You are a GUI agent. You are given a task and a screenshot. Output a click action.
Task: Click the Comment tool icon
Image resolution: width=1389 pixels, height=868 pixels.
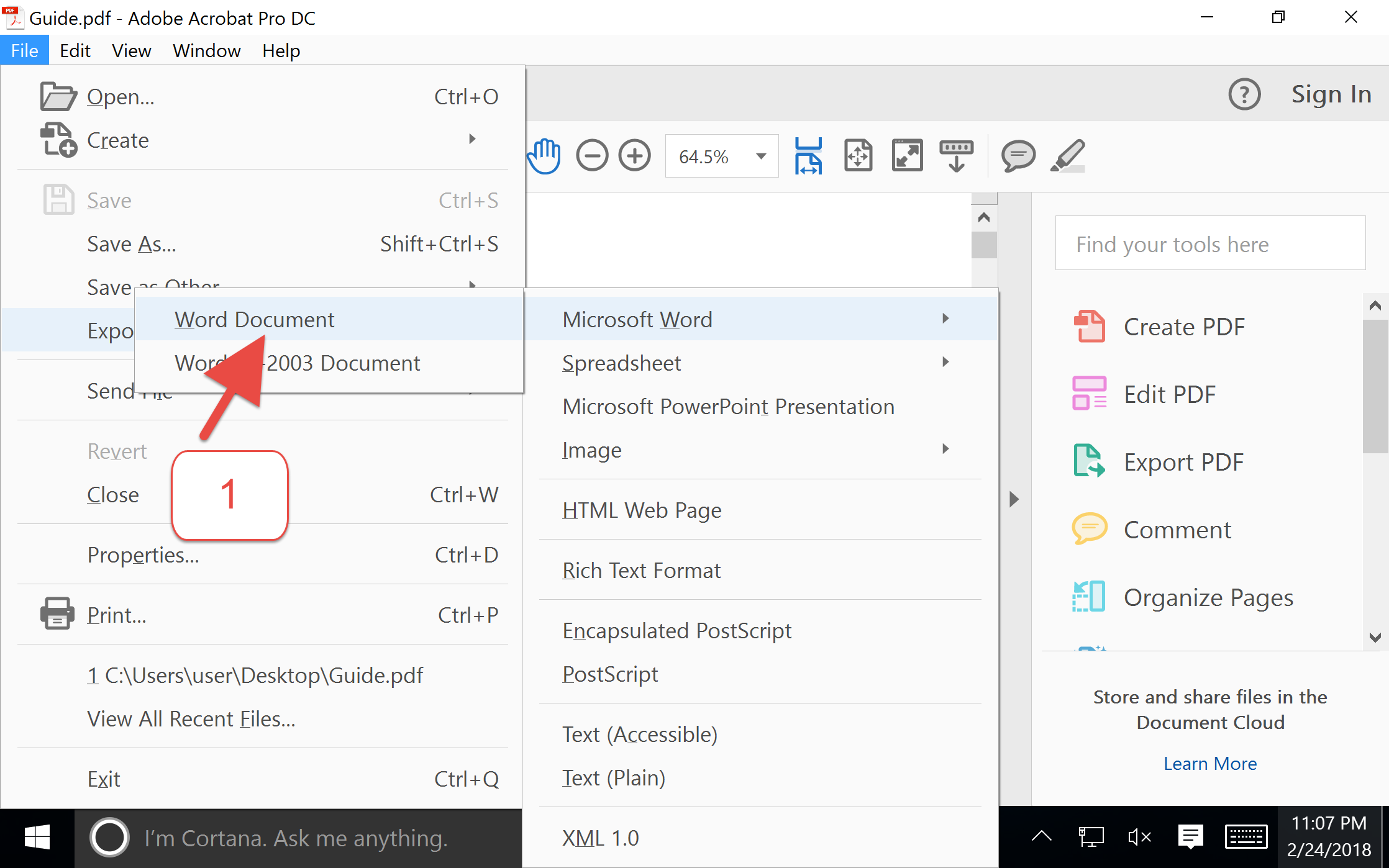pyautogui.click(x=1090, y=528)
